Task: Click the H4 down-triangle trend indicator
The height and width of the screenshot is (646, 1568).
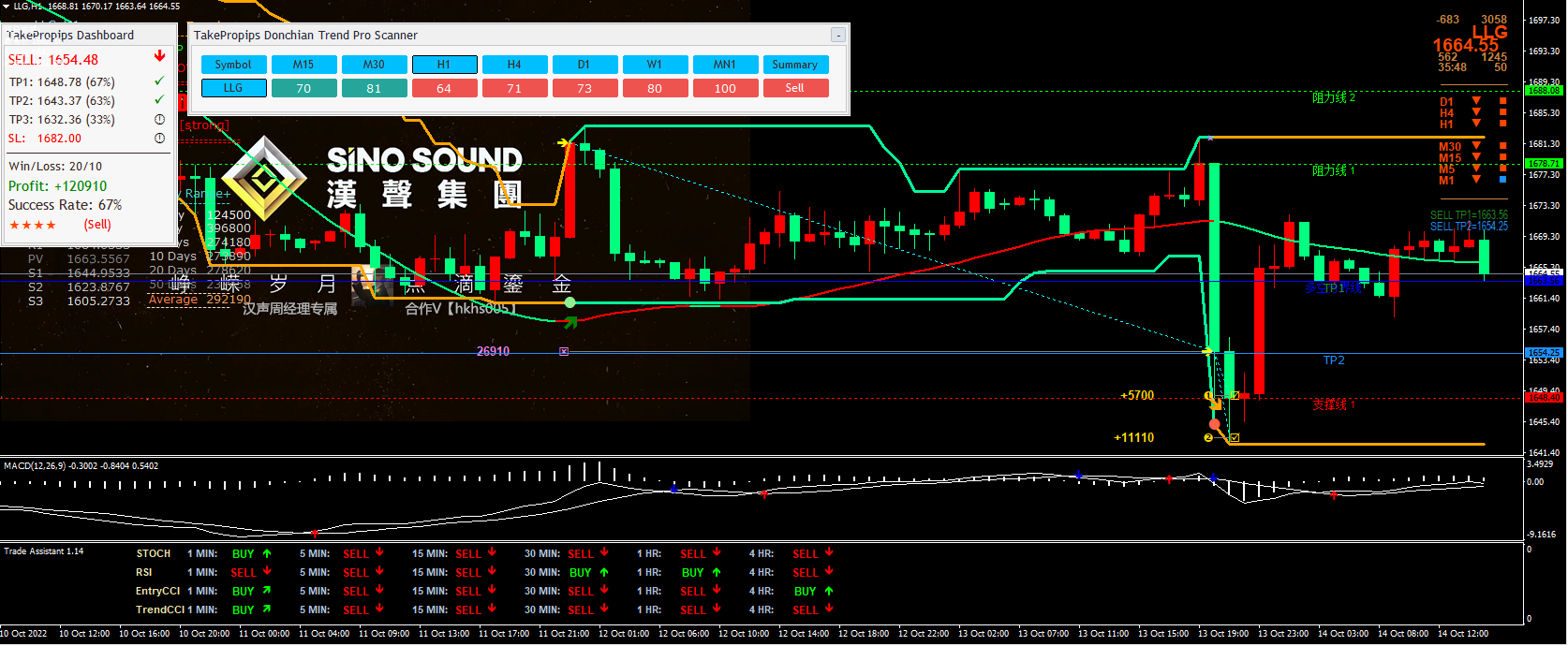Action: pos(1476,112)
